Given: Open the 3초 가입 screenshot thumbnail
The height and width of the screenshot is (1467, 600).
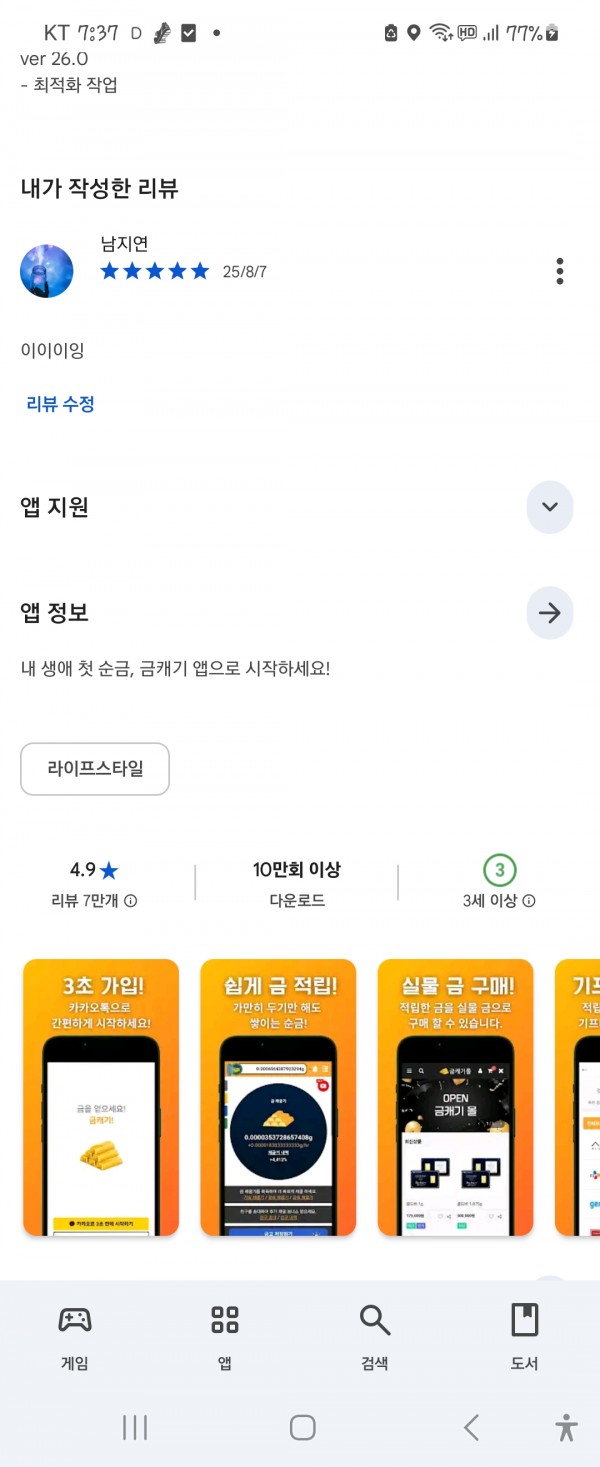Looking at the screenshot, I should [x=101, y=1098].
